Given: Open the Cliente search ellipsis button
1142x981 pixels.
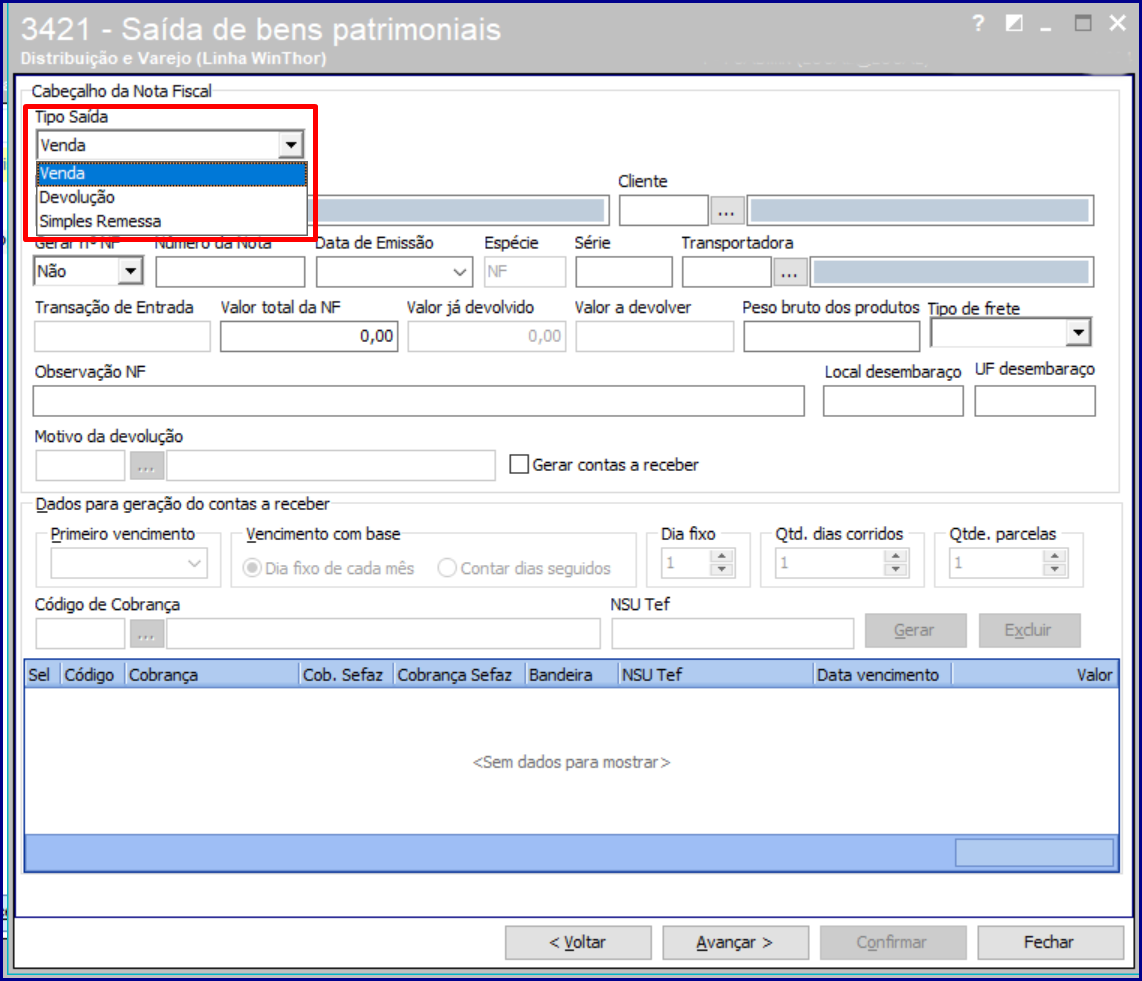Looking at the screenshot, I should [726, 211].
